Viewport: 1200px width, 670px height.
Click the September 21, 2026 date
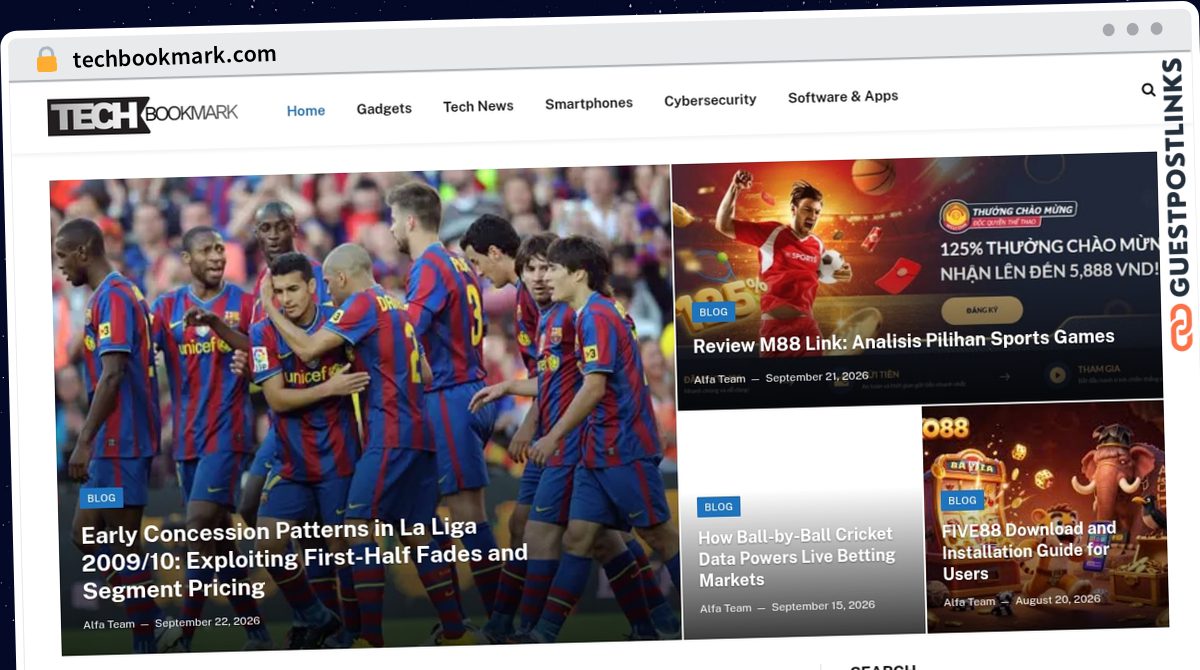click(817, 377)
